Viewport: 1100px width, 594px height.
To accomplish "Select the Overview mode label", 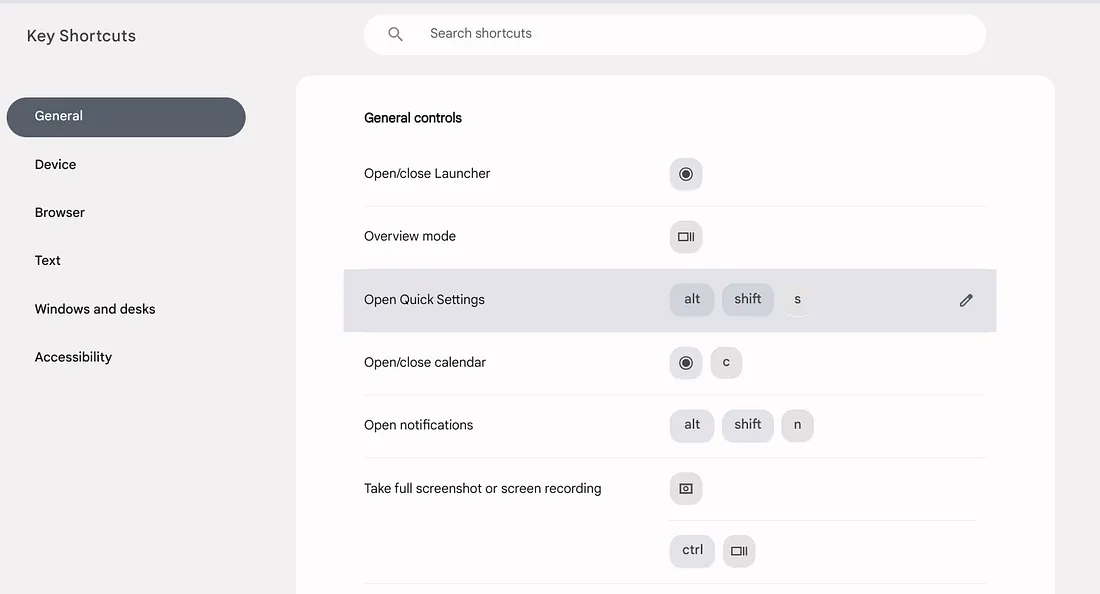I will 410,236.
